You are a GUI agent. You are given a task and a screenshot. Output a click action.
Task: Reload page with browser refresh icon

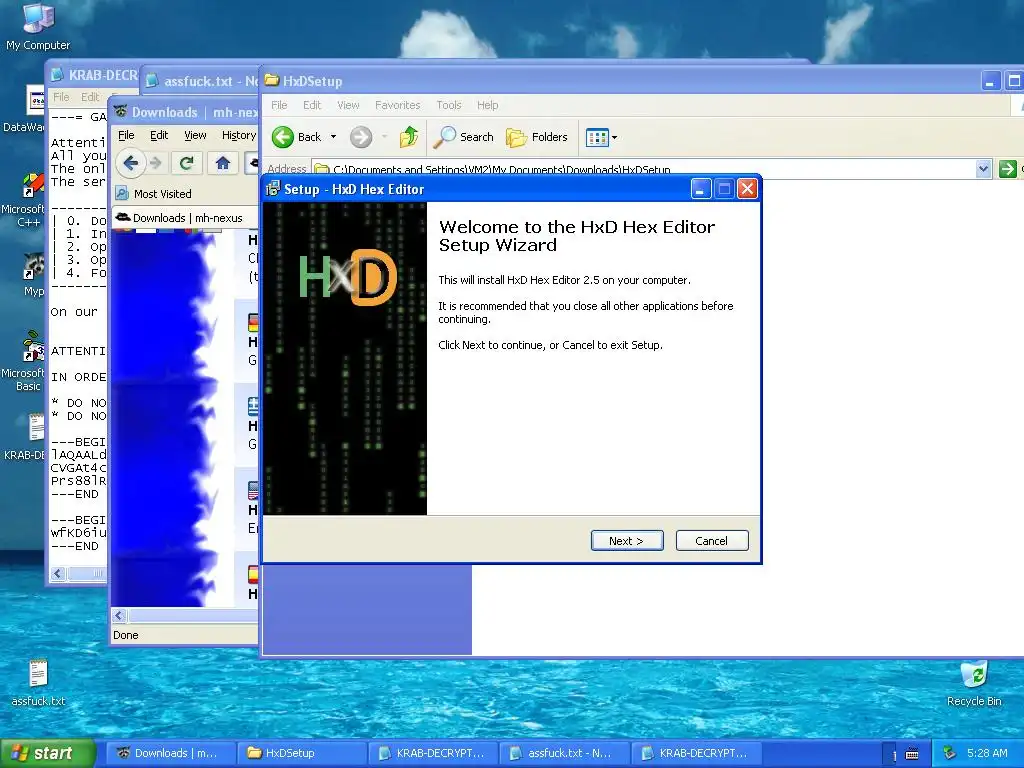click(187, 163)
